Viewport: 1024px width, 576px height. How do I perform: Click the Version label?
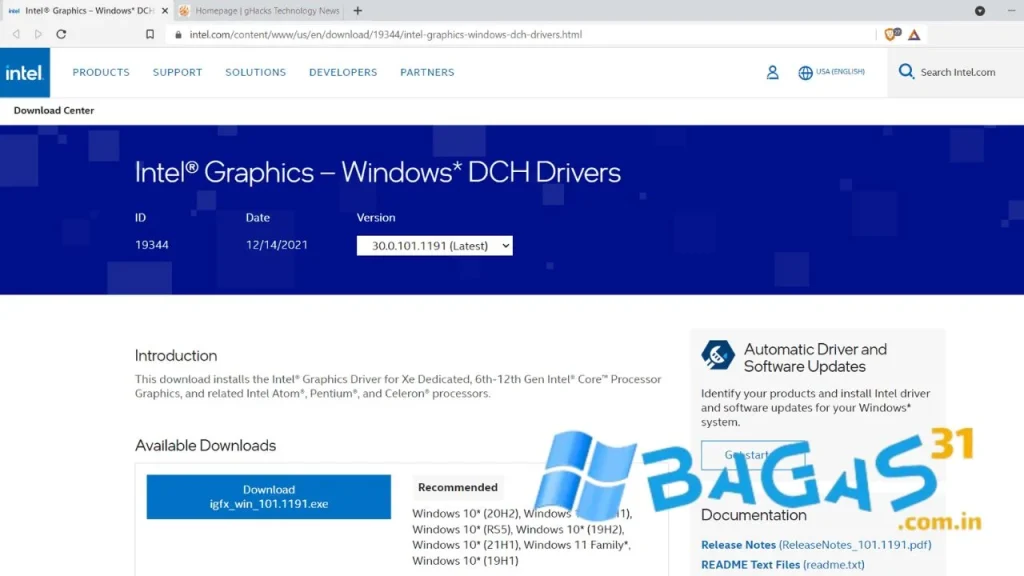point(376,217)
